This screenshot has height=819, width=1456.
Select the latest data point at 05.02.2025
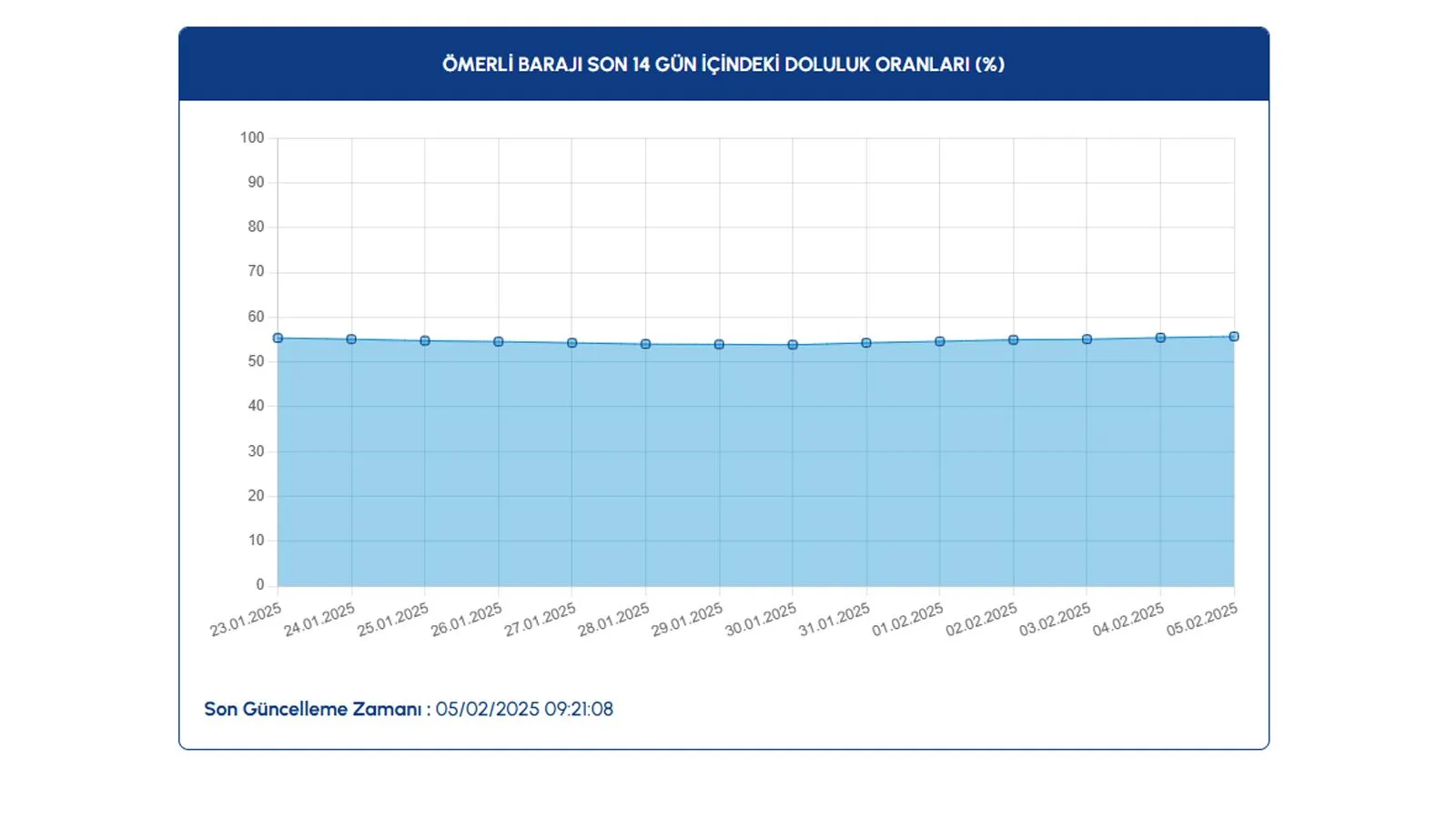[1234, 337]
